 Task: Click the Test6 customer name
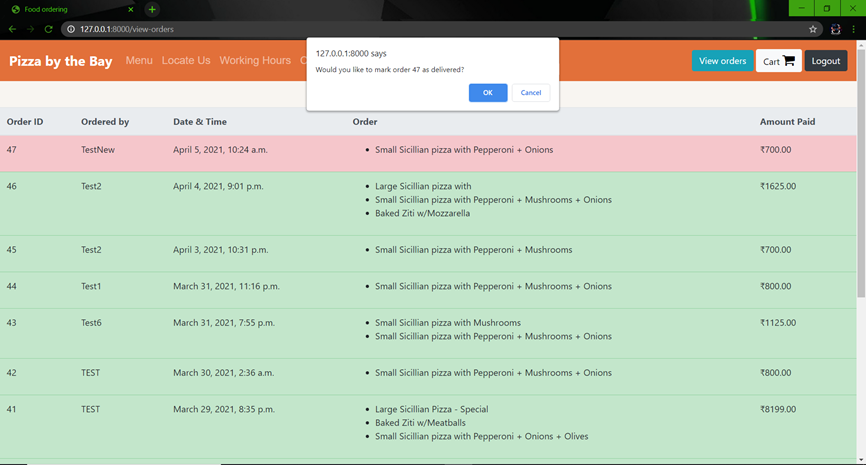click(91, 323)
